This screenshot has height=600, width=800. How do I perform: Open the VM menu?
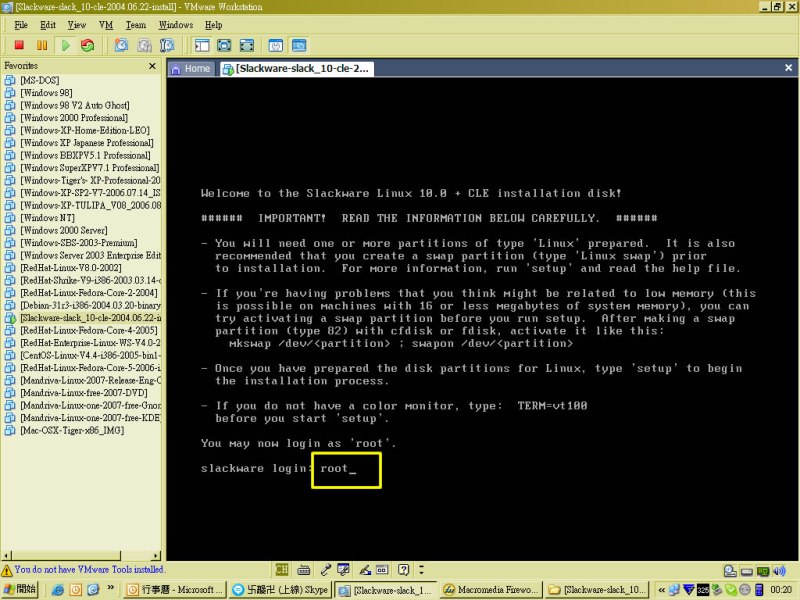pyautogui.click(x=106, y=24)
